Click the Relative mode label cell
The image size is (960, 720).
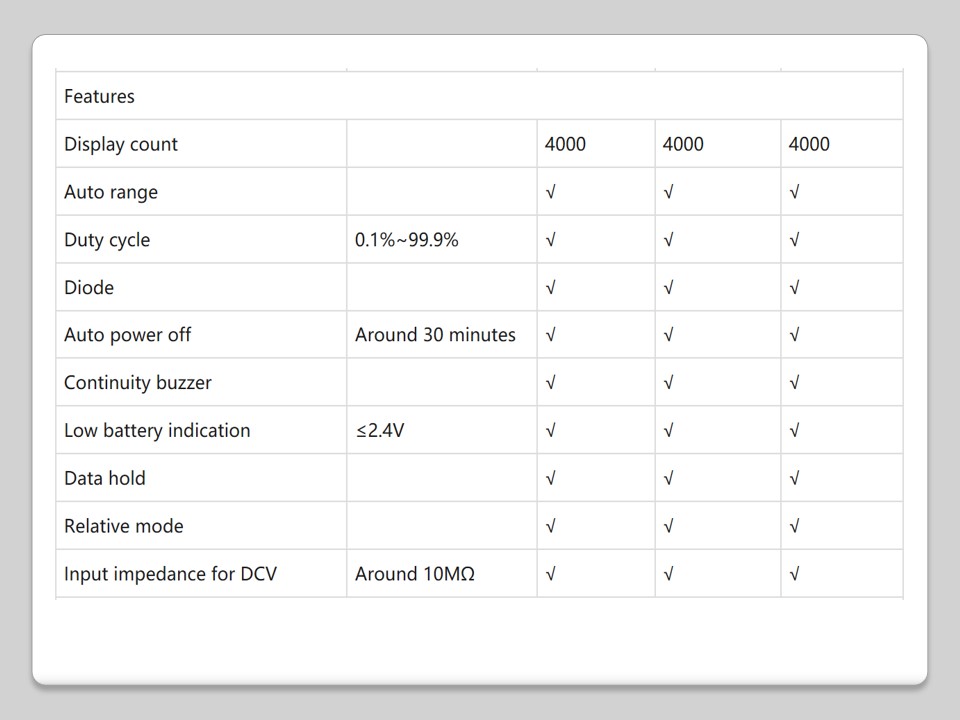[x=124, y=526]
